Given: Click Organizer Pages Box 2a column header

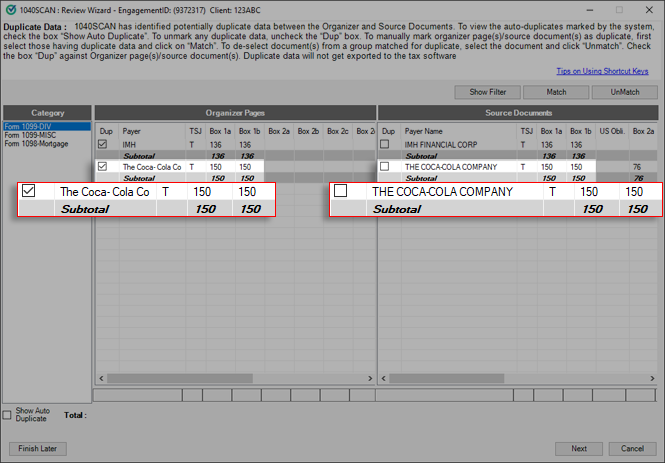Looking at the screenshot, I should 279,131.
